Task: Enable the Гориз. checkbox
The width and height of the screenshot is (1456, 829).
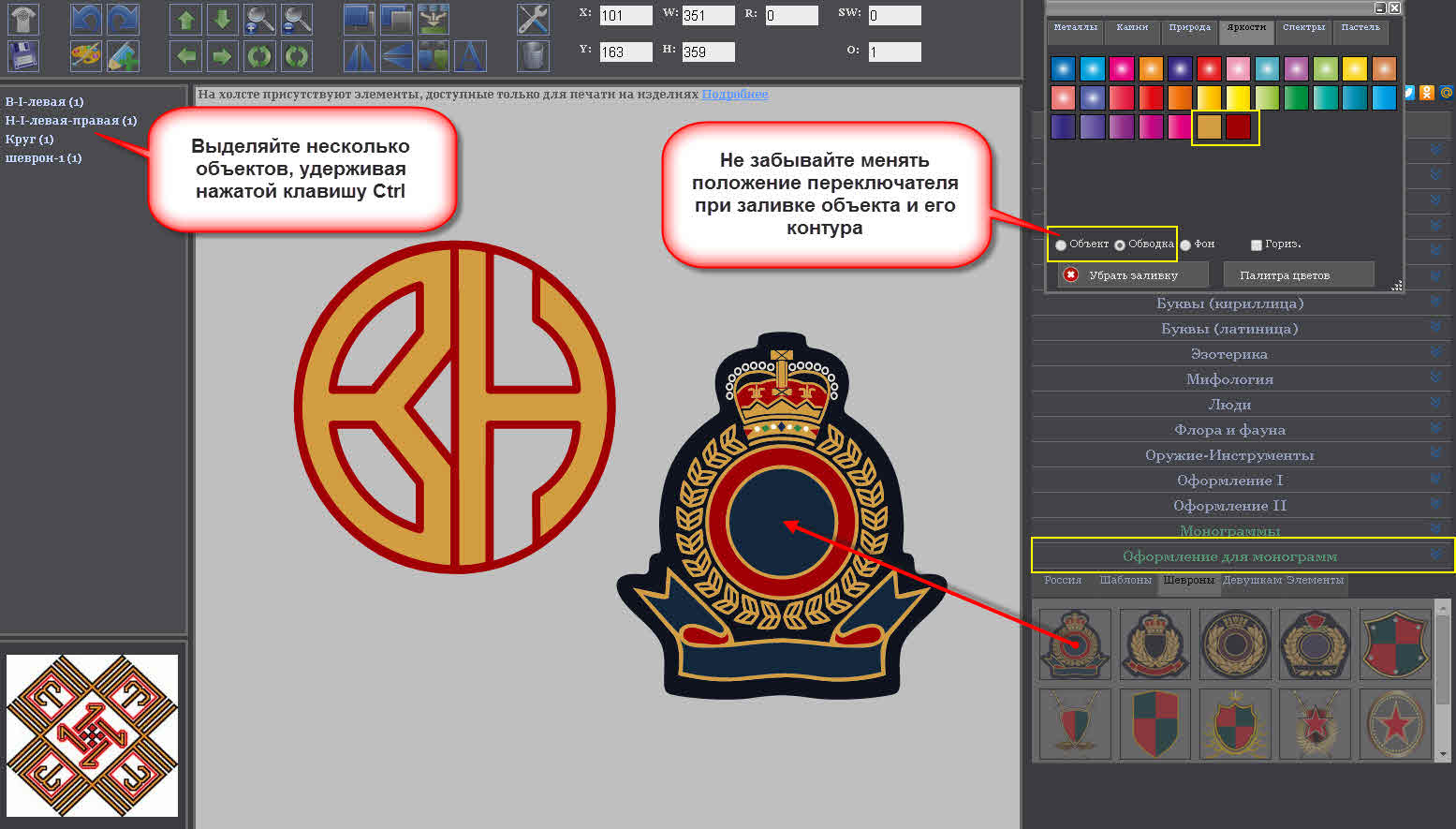Action: point(1257,245)
